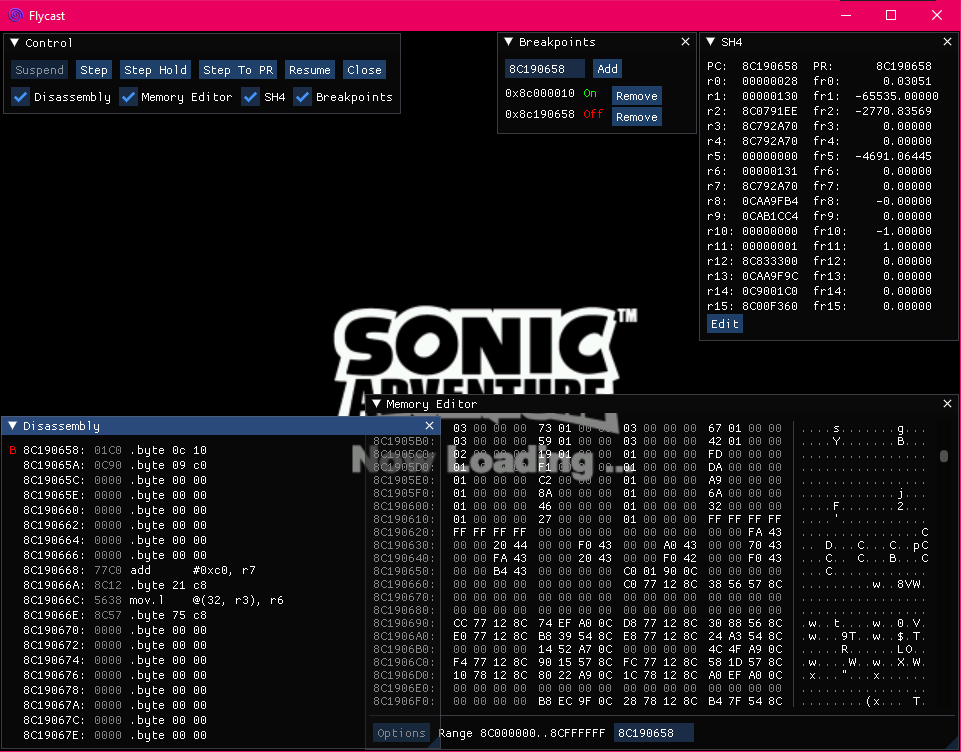
Task: Click breakpoint marker B at address 8C190658
Action: pyautogui.click(x=13, y=450)
